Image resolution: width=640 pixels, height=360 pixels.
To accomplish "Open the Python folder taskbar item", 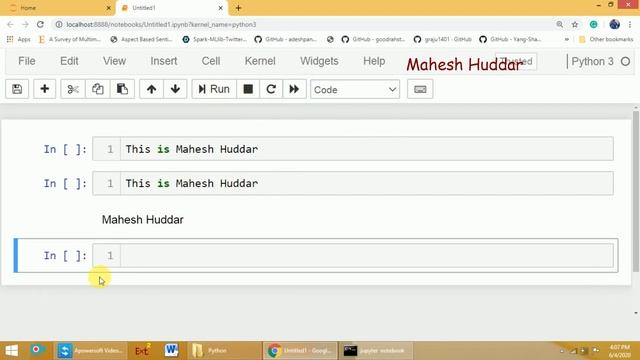I will (224, 351).
